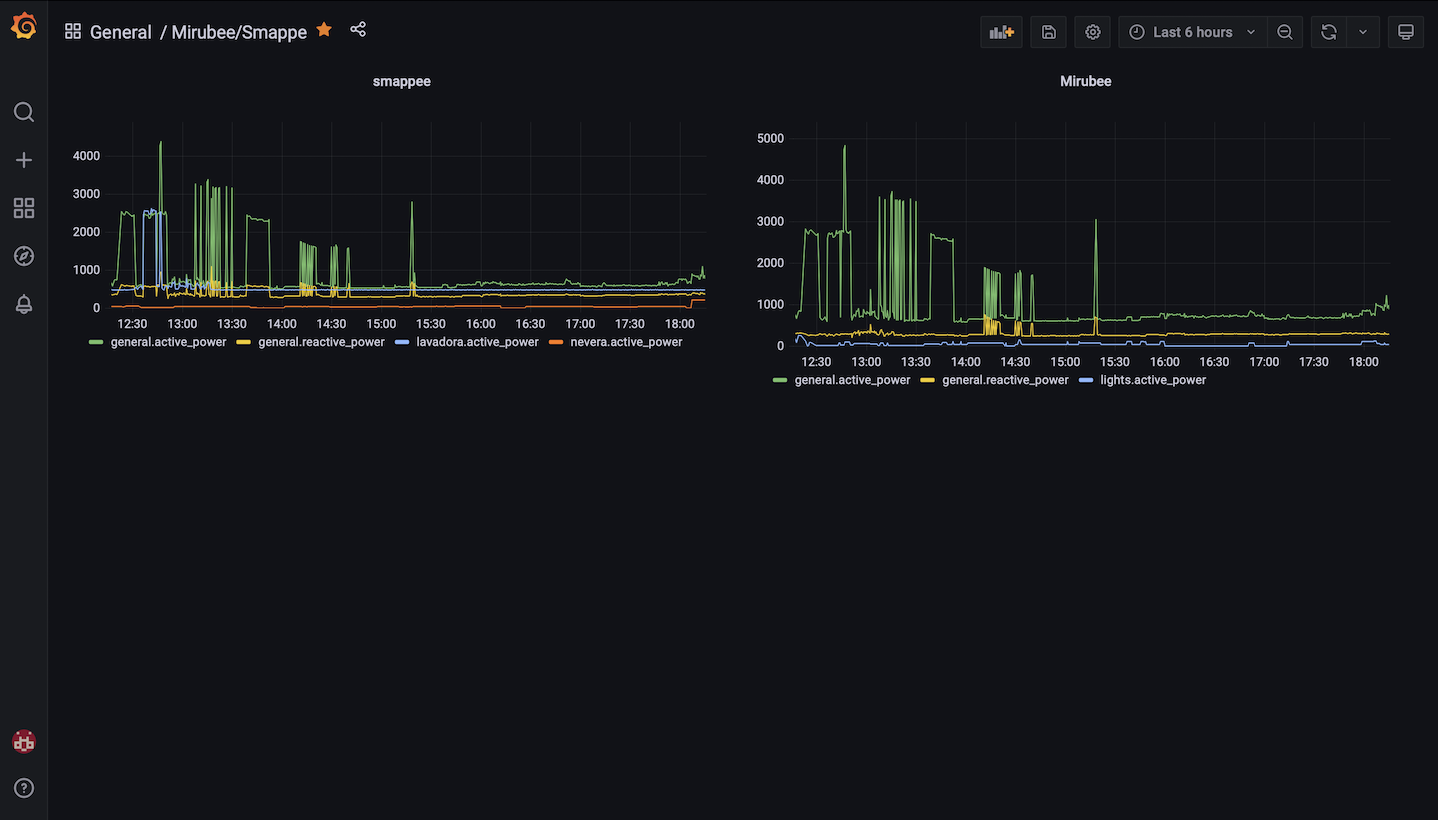
Task: Click the 18:00 x-axis label in Mirubee
Action: click(x=1364, y=362)
